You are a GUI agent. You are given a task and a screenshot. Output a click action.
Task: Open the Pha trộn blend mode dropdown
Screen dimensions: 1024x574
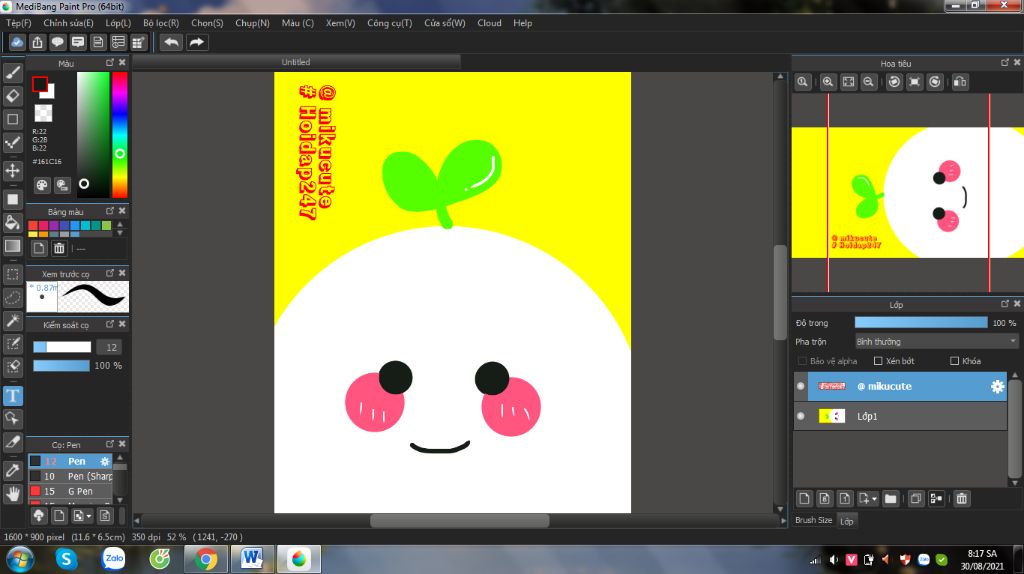click(x=936, y=341)
